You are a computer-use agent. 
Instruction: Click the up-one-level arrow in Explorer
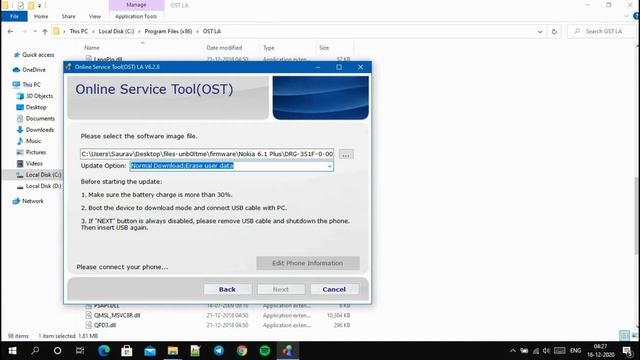[x=45, y=31]
